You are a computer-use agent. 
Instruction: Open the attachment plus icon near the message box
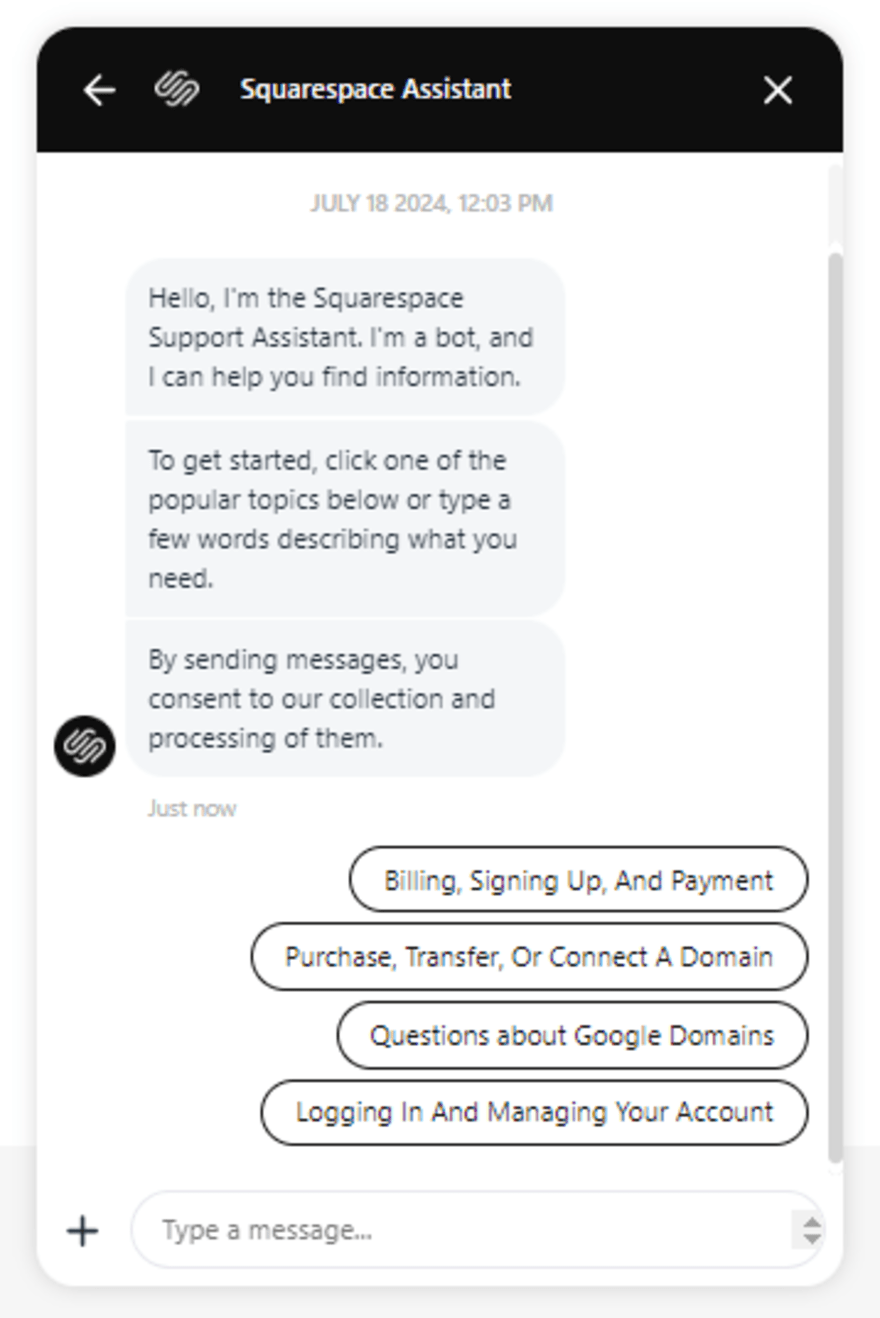tap(81, 1230)
